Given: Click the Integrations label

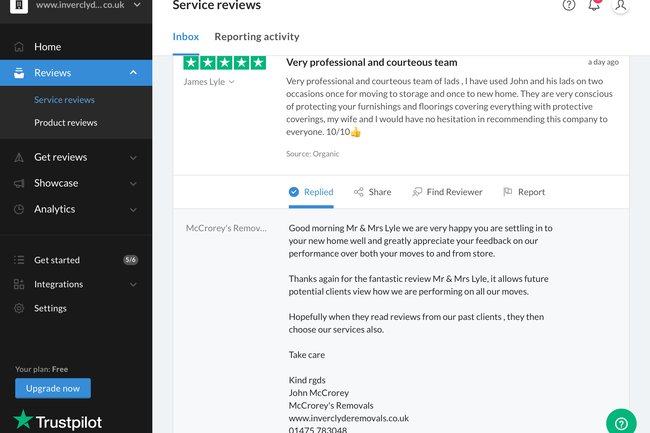Looking at the screenshot, I should click(x=58, y=284).
